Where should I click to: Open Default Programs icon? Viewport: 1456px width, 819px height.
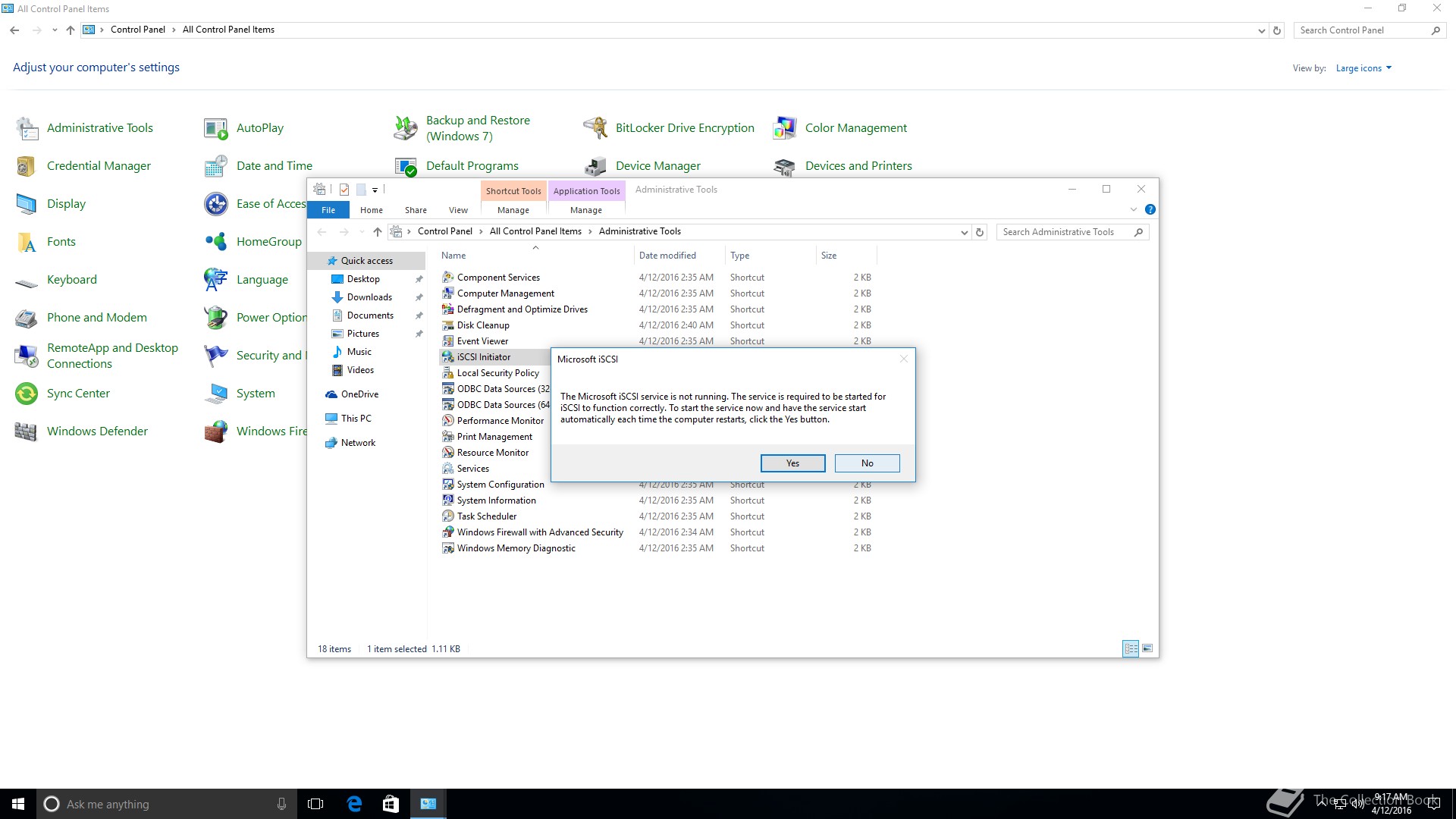pos(406,166)
